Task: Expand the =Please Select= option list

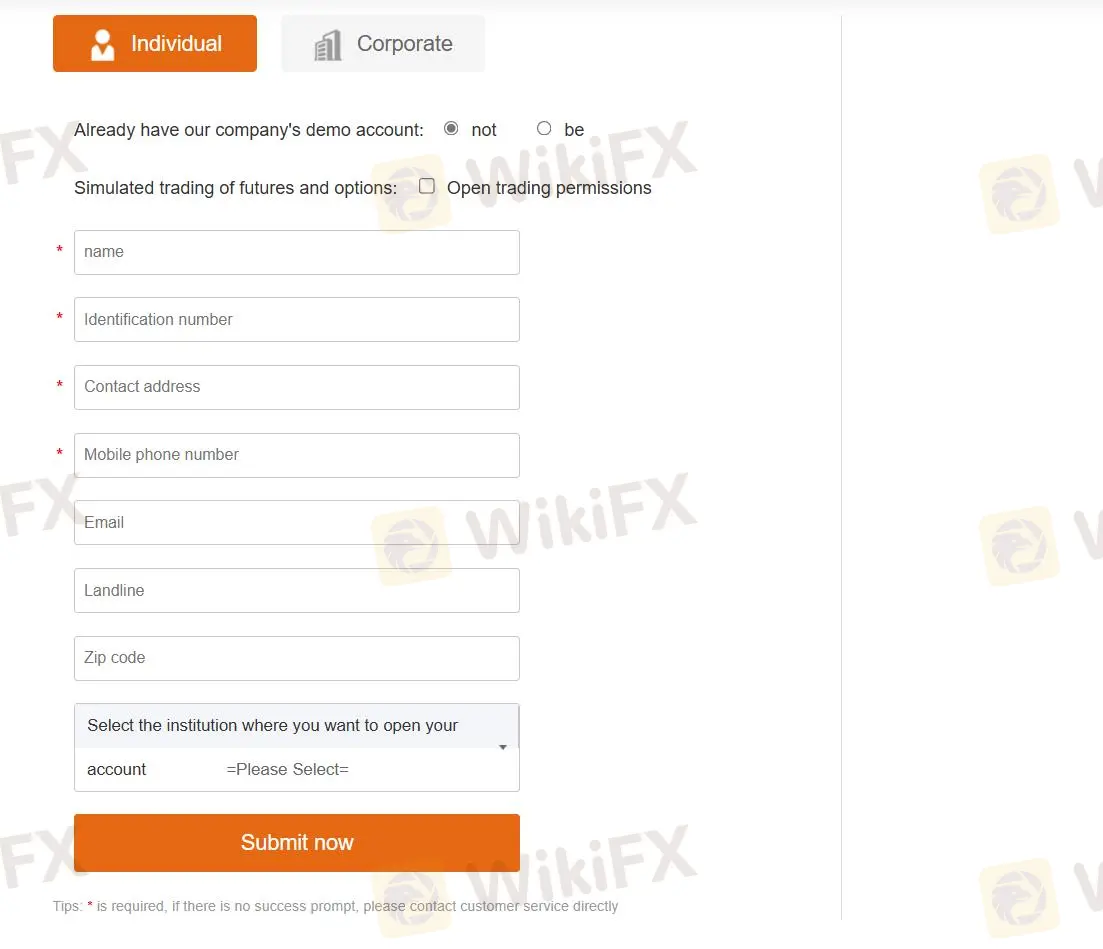Action: 288,770
